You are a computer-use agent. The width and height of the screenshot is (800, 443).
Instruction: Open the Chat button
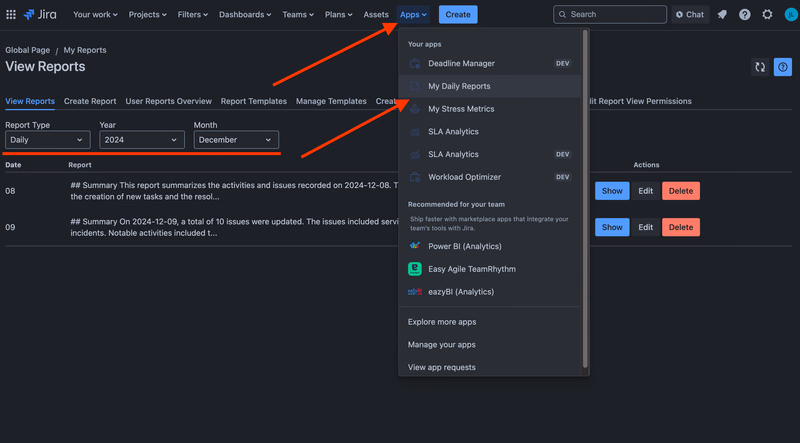[690, 14]
